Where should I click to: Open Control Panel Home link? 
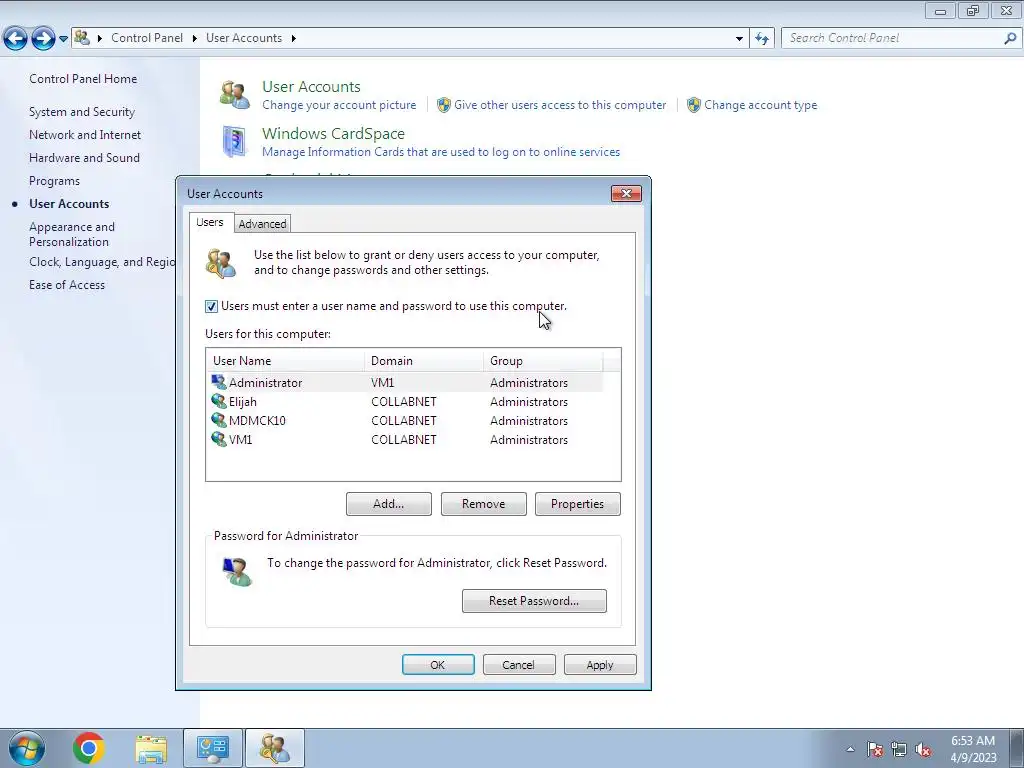[83, 79]
